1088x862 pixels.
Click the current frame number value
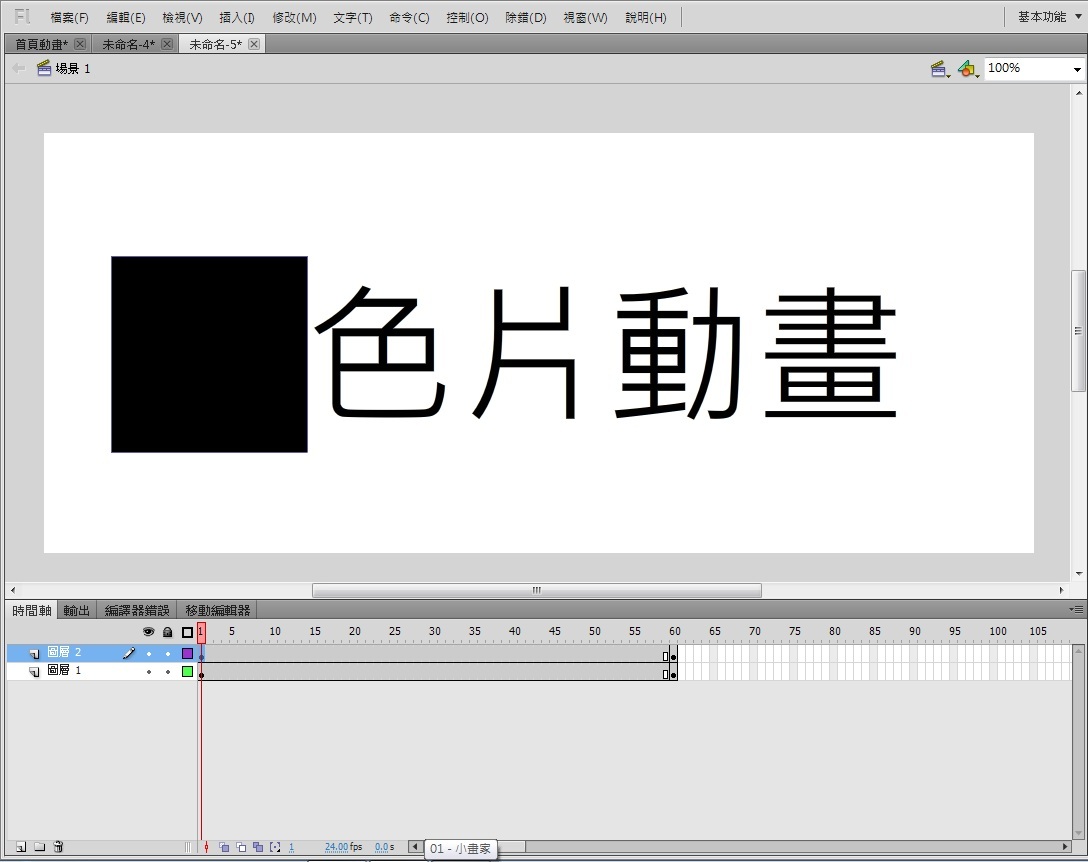(x=291, y=847)
